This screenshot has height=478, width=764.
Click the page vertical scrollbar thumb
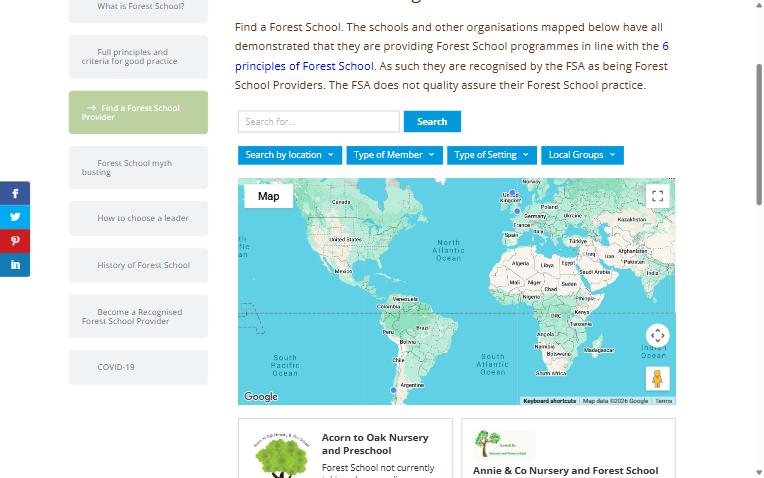[x=759, y=134]
